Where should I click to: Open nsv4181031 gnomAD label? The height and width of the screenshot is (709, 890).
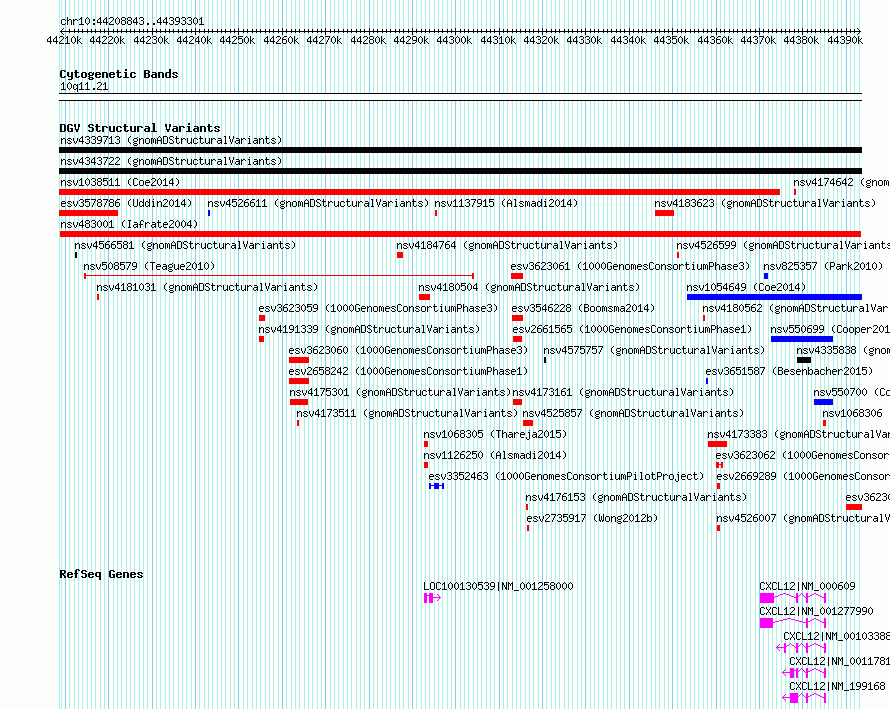click(x=207, y=287)
